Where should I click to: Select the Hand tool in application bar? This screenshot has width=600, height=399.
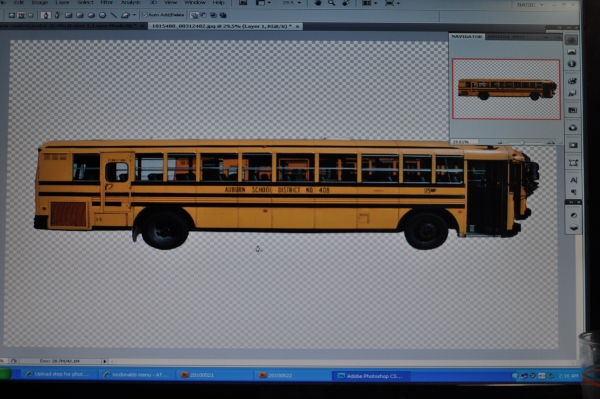pos(318,3)
